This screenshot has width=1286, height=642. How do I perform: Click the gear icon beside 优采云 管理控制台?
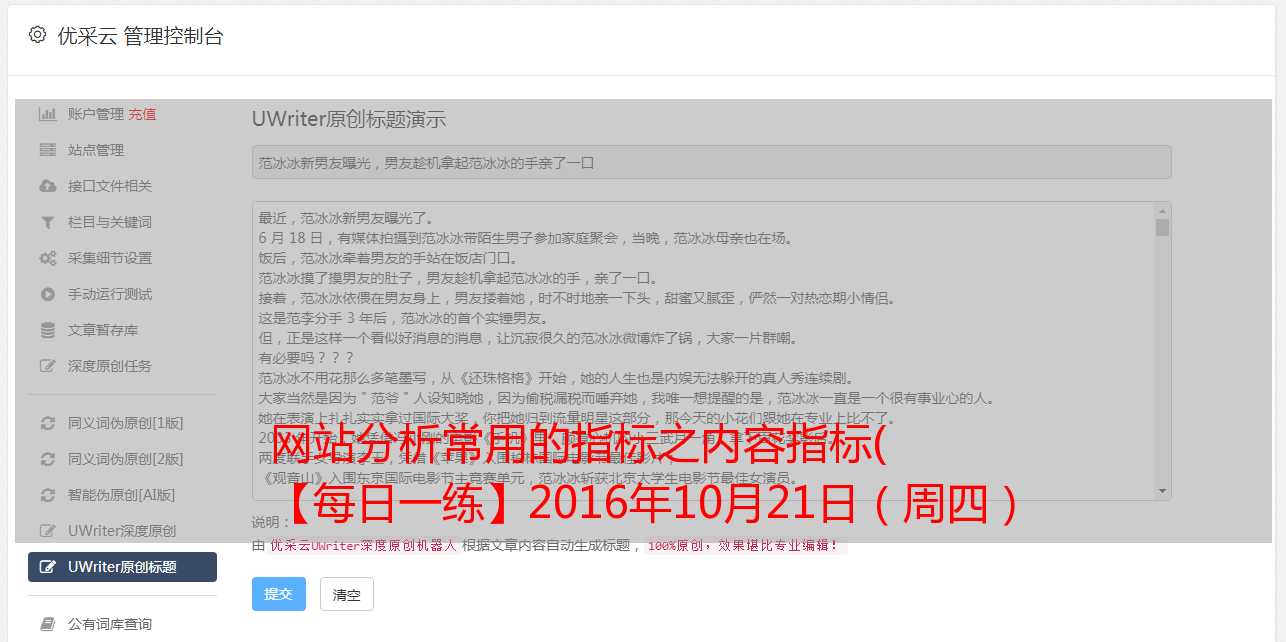coord(37,35)
